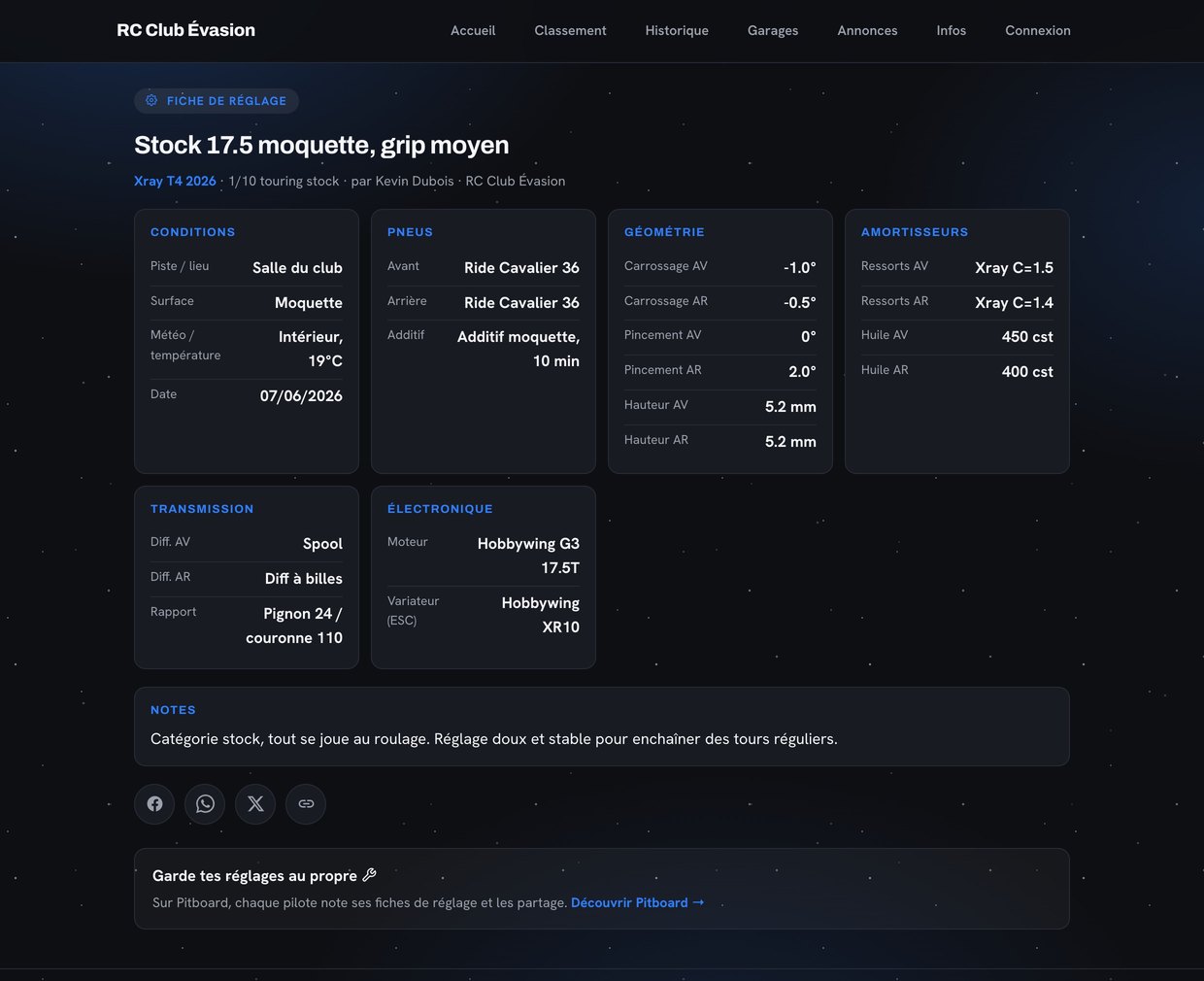Open the Annonces page

click(867, 31)
